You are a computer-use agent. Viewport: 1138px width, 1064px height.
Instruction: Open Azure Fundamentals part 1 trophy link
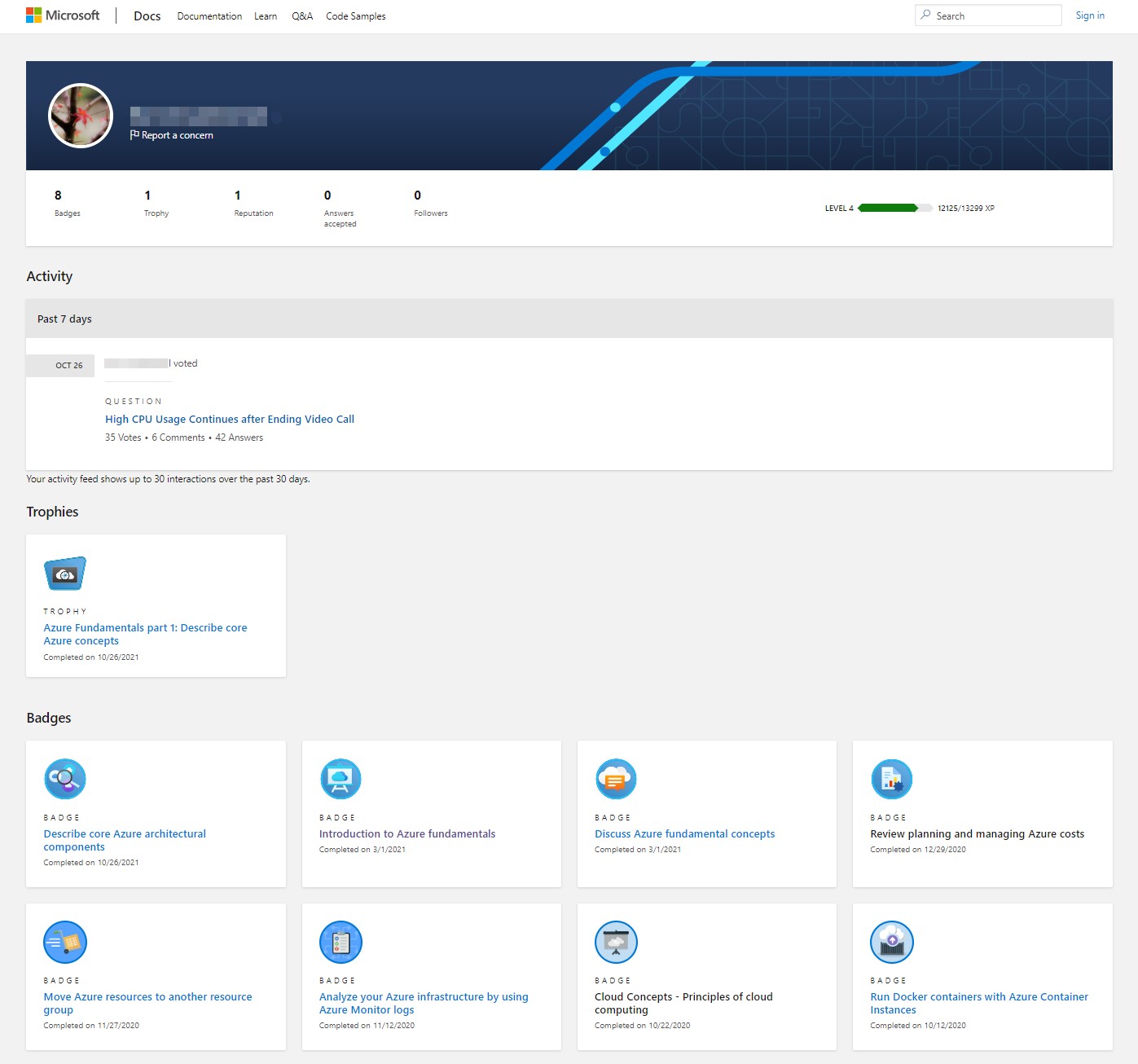(145, 634)
